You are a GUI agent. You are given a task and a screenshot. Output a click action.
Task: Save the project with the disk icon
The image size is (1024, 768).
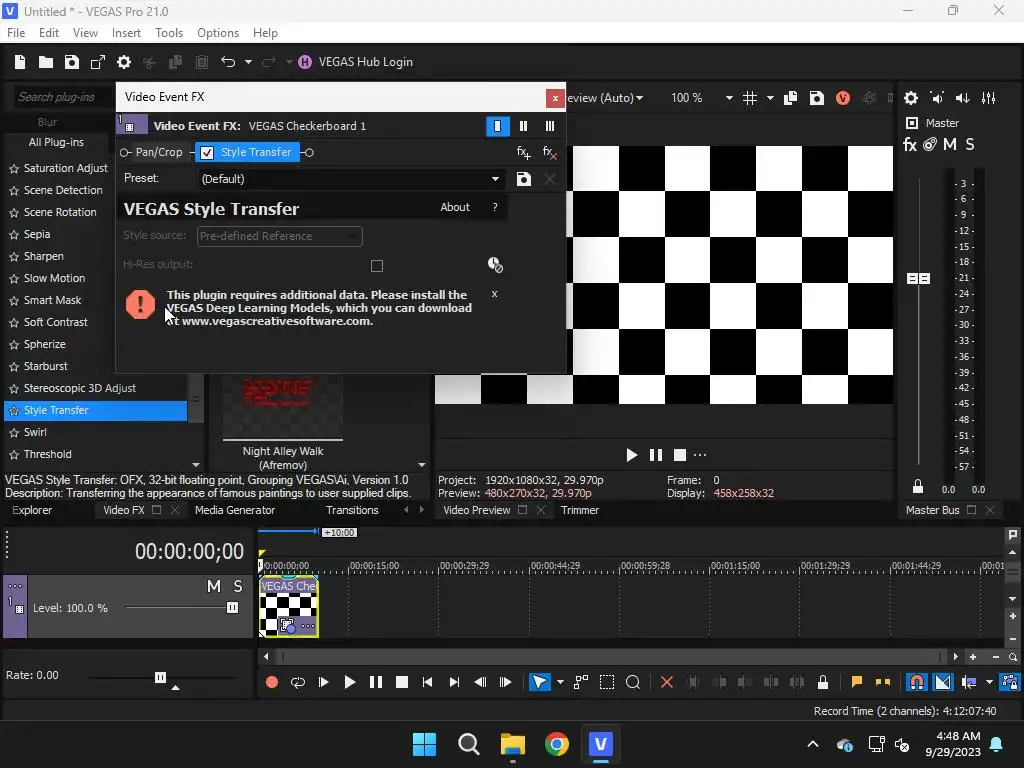point(72,62)
